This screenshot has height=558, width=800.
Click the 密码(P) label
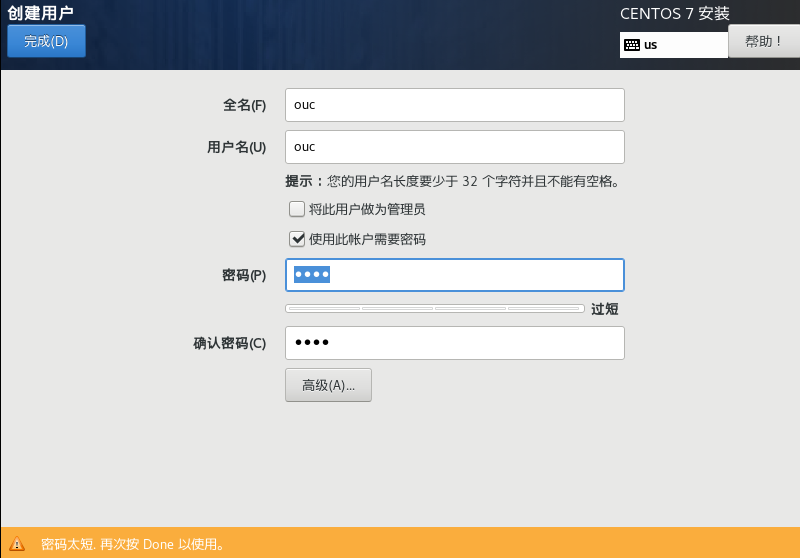point(244,275)
